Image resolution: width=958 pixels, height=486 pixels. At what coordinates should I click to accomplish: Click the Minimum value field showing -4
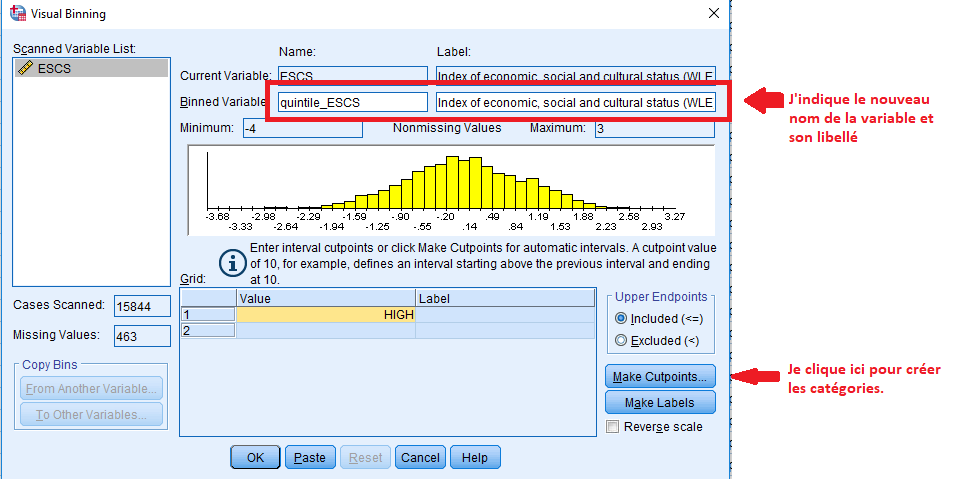pyautogui.click(x=302, y=128)
